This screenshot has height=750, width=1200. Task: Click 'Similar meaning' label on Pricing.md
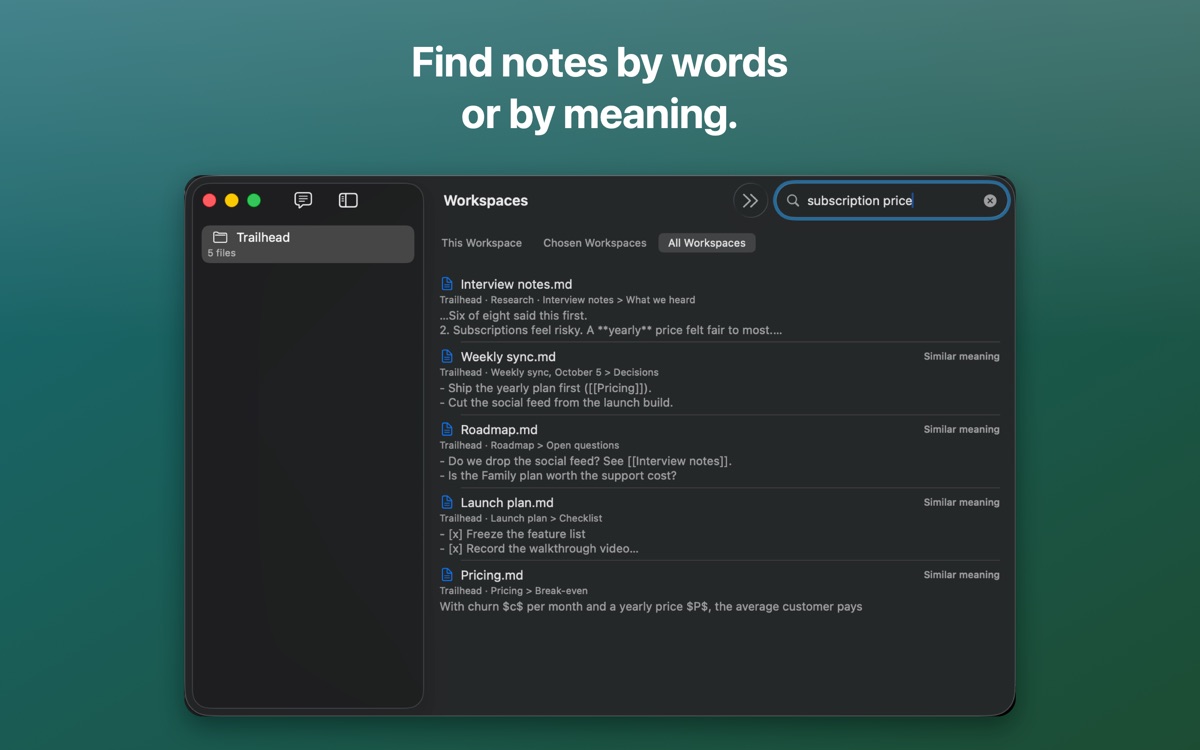(962, 575)
